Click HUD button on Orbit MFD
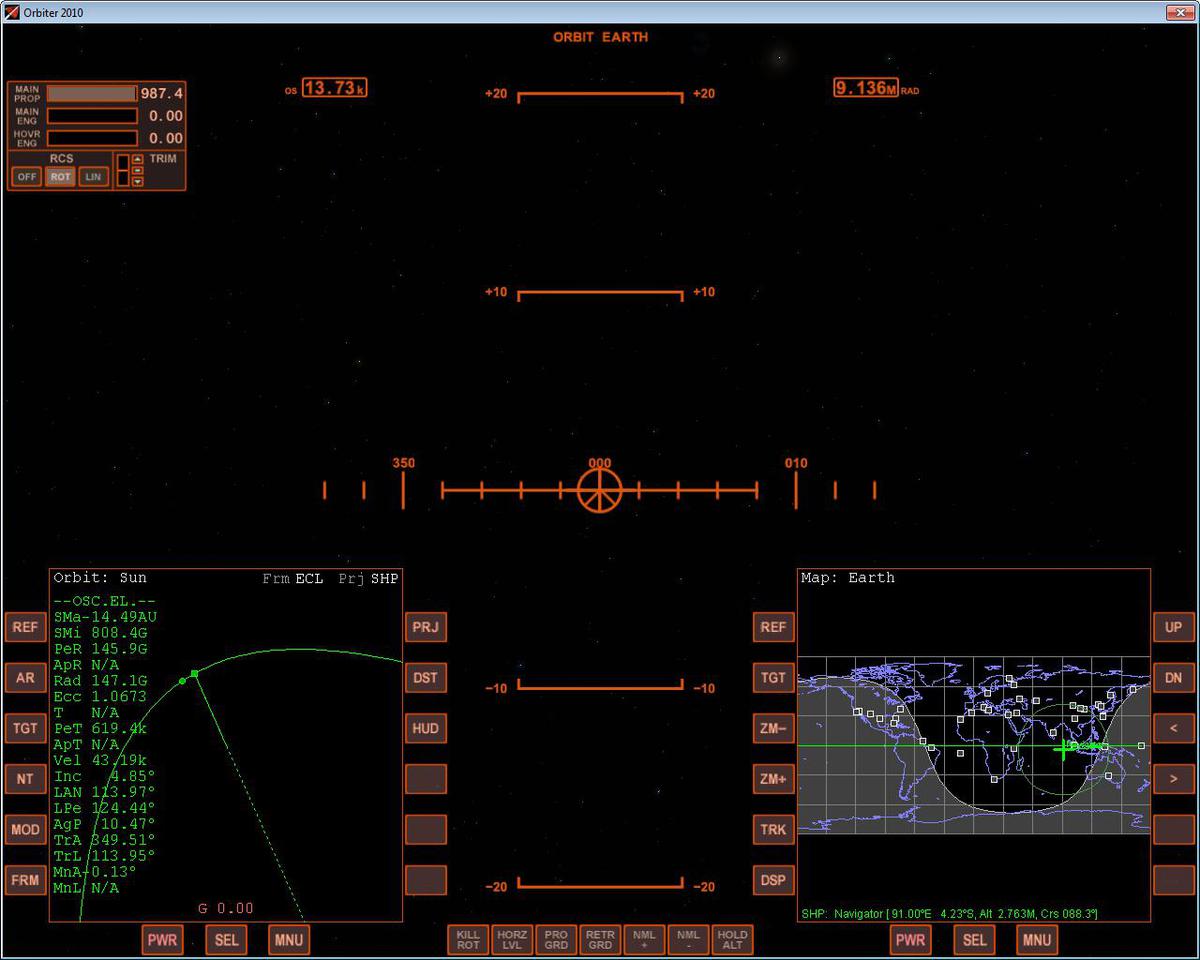This screenshot has height=960, width=1200. 426,728
